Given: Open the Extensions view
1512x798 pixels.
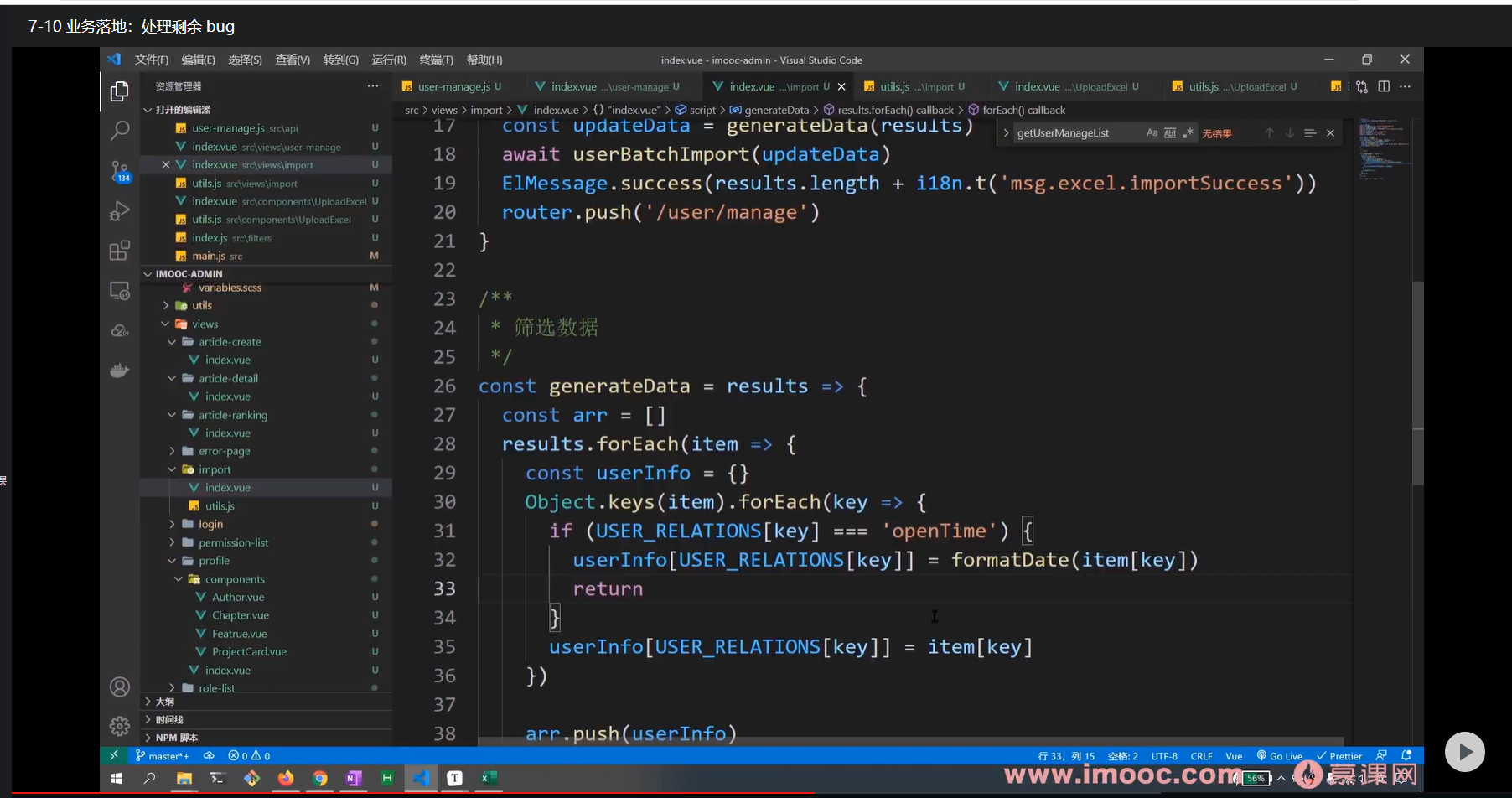Looking at the screenshot, I should (x=120, y=251).
